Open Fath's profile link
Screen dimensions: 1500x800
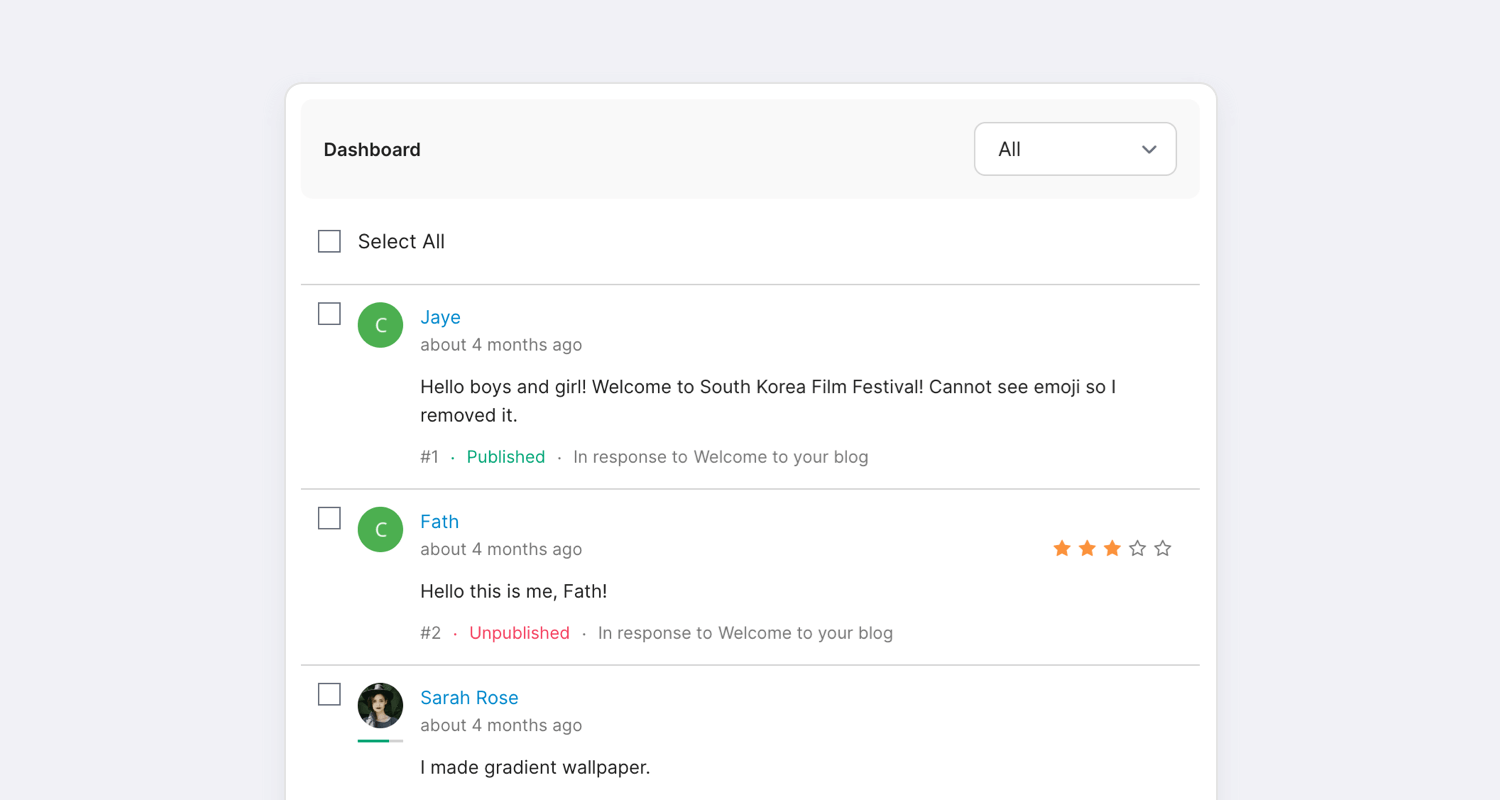[439, 521]
